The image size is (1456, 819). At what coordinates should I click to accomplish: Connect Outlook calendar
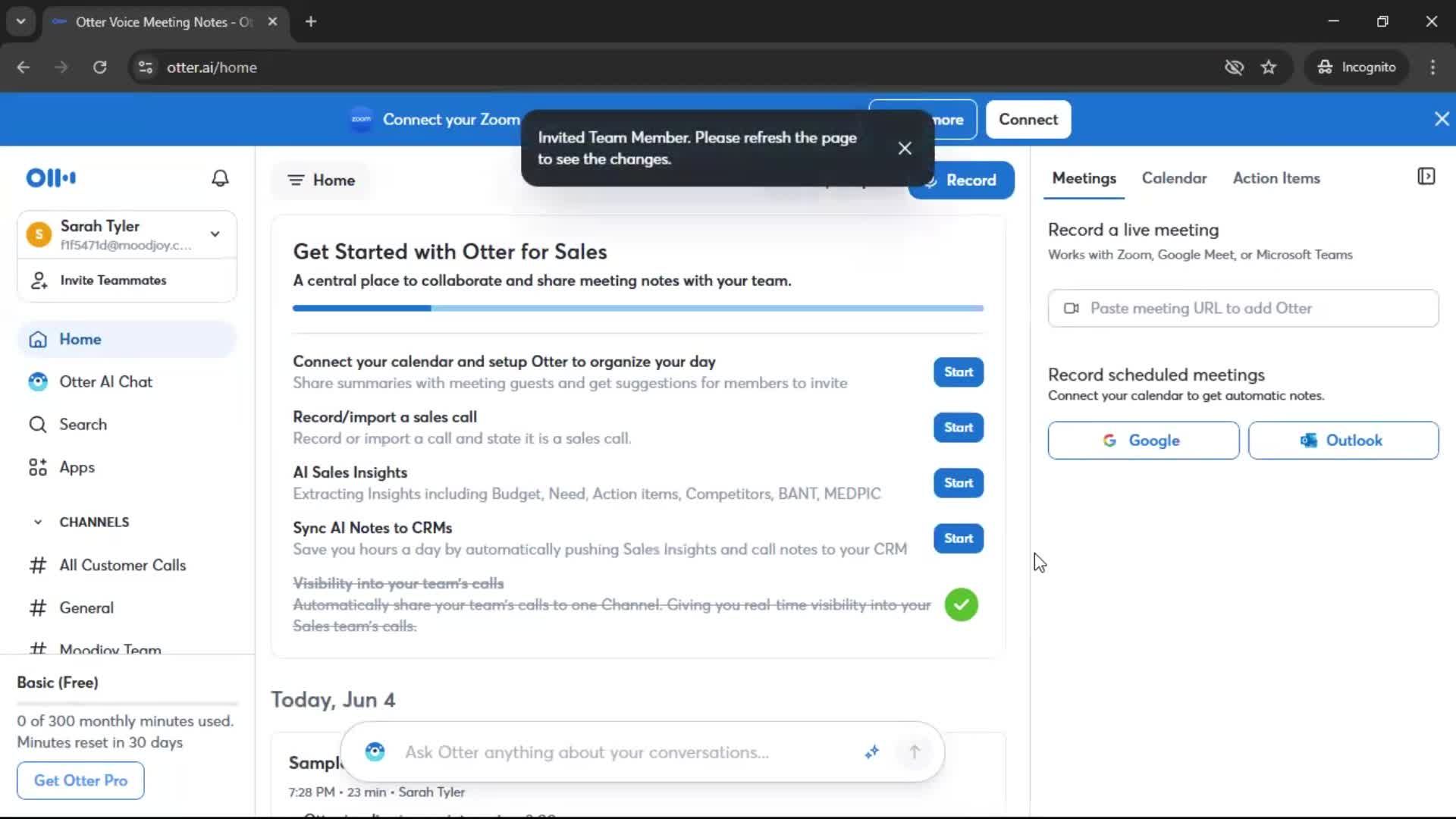click(x=1343, y=441)
